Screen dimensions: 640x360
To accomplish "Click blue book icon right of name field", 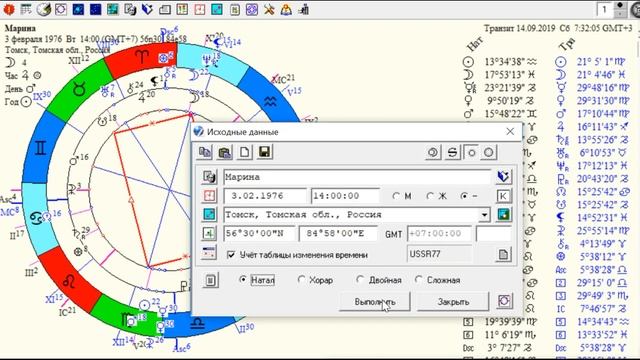I will pyautogui.click(x=503, y=177).
